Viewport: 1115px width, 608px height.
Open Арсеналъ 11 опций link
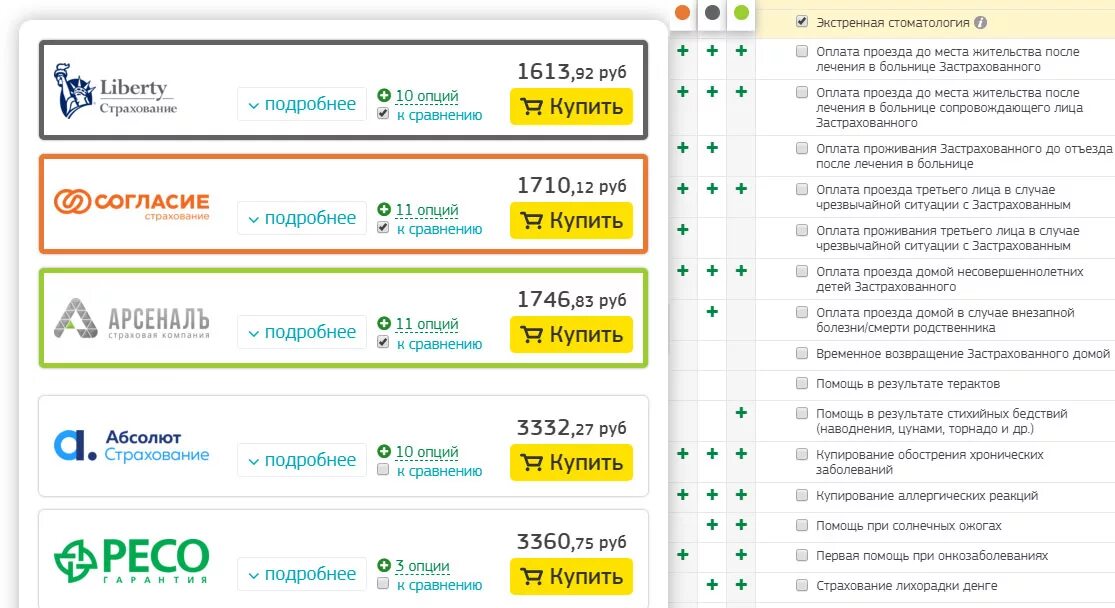[x=427, y=324]
